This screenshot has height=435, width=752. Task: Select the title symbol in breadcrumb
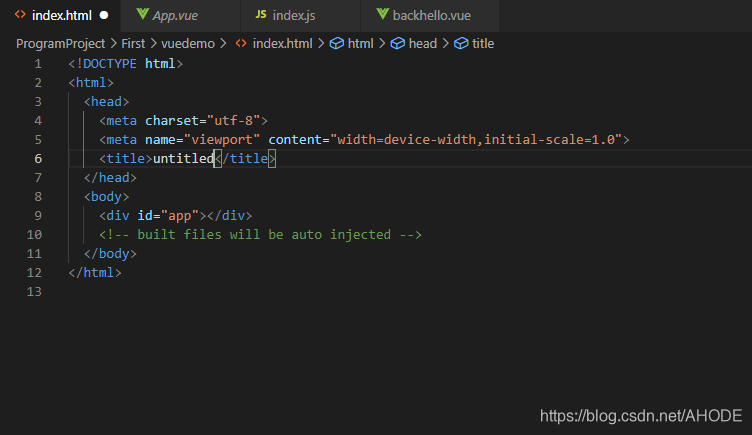tap(483, 44)
